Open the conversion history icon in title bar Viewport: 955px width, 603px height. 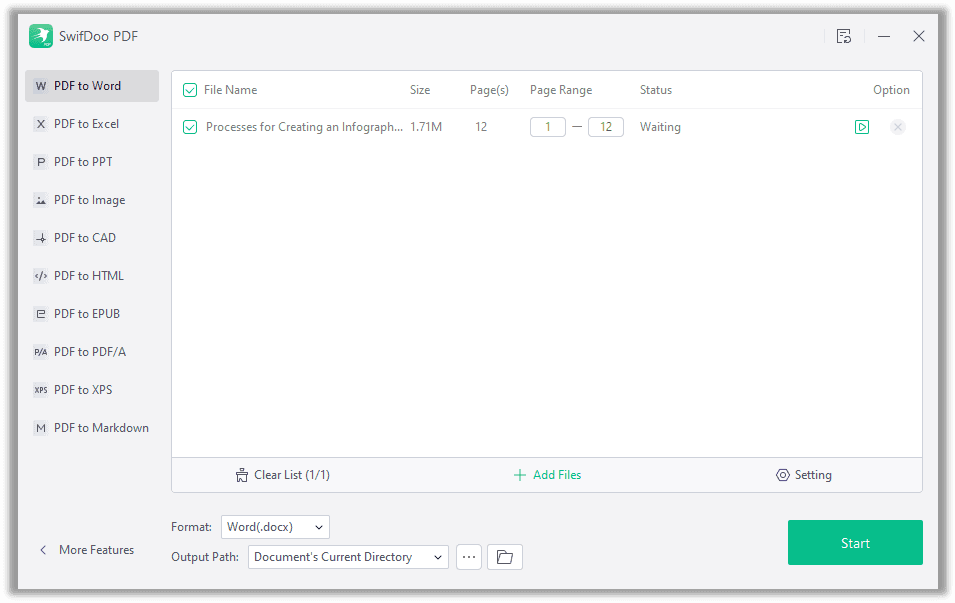(844, 37)
